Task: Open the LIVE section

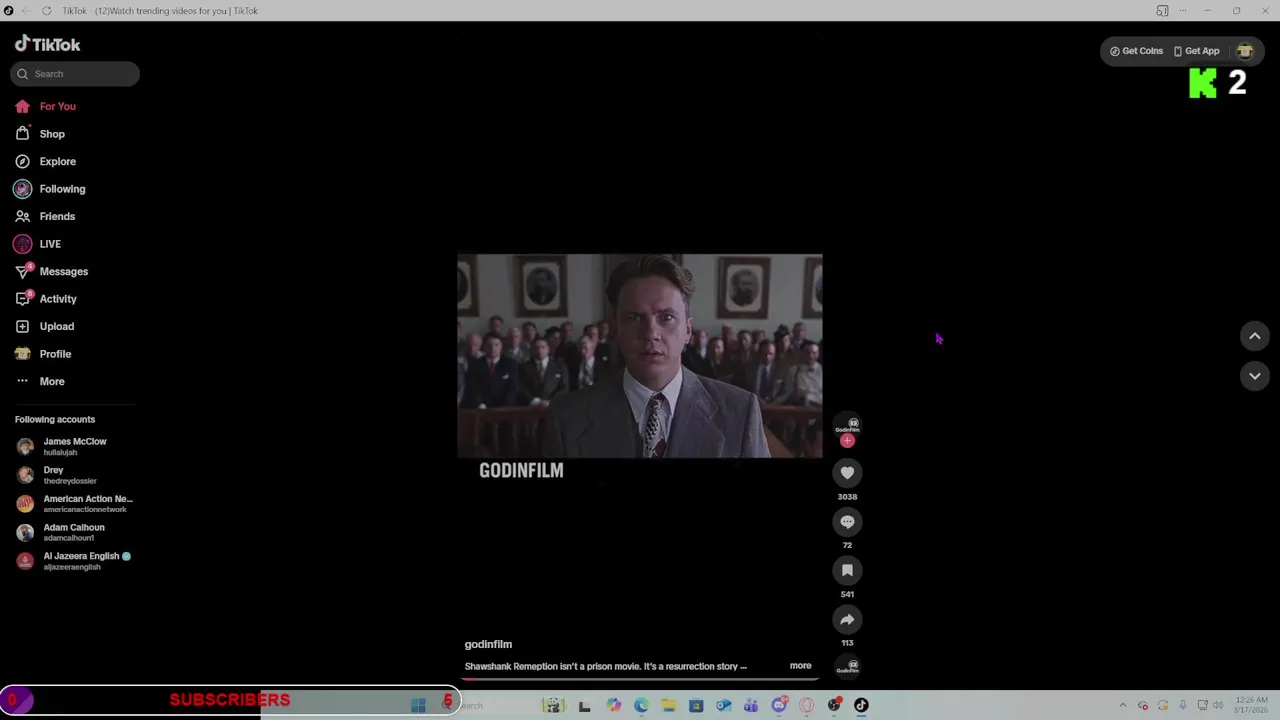Action: (x=38, y=244)
